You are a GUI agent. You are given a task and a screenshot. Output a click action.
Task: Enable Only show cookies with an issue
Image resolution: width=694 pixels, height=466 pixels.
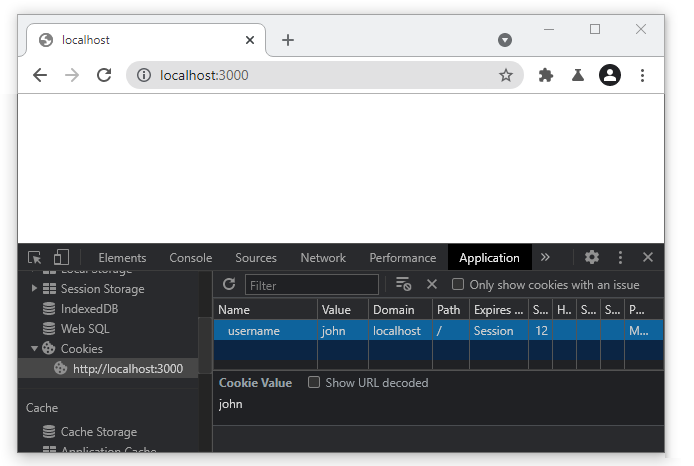[x=458, y=284]
